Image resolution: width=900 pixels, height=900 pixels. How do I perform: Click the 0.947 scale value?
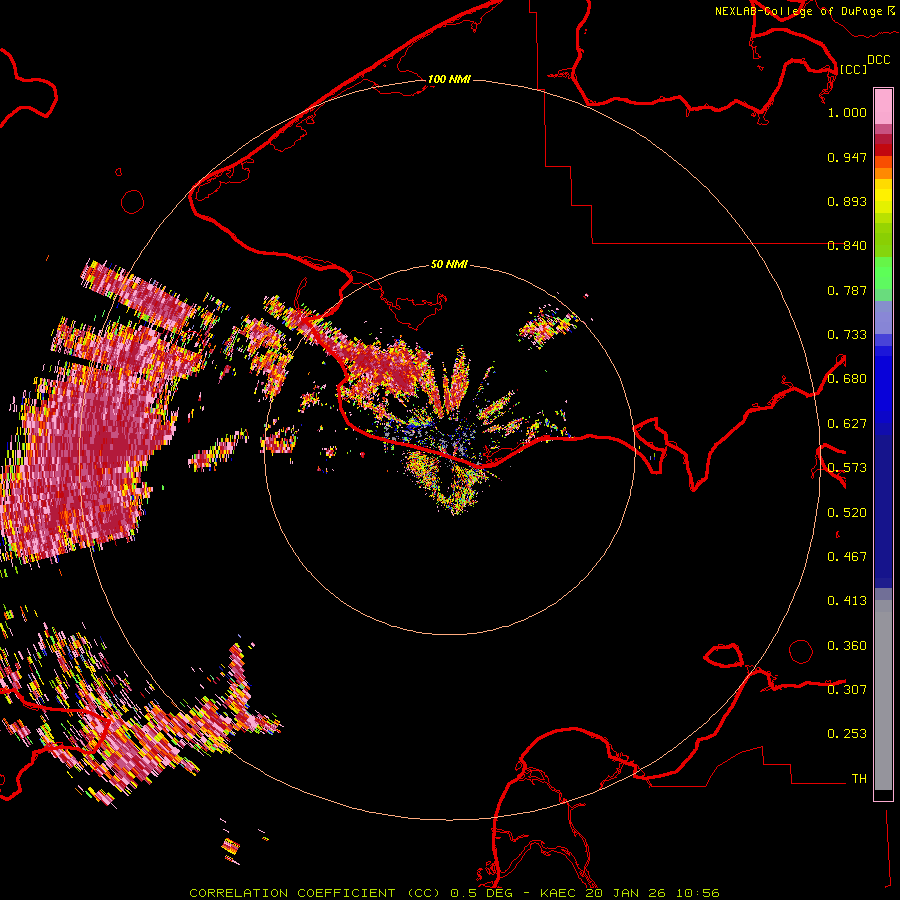[847, 157]
